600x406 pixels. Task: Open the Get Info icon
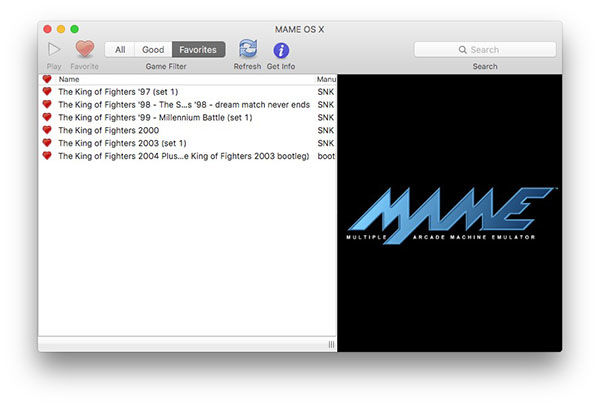coord(281,50)
